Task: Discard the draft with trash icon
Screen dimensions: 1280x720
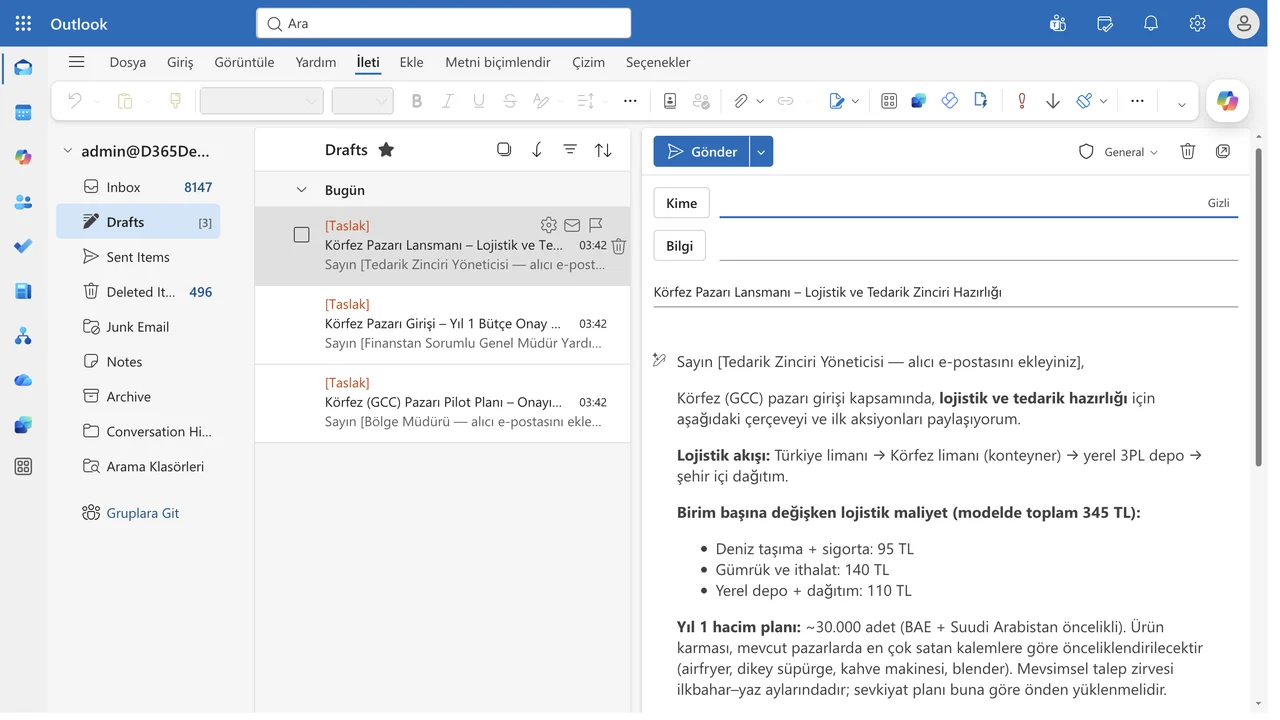Action: click(1188, 151)
